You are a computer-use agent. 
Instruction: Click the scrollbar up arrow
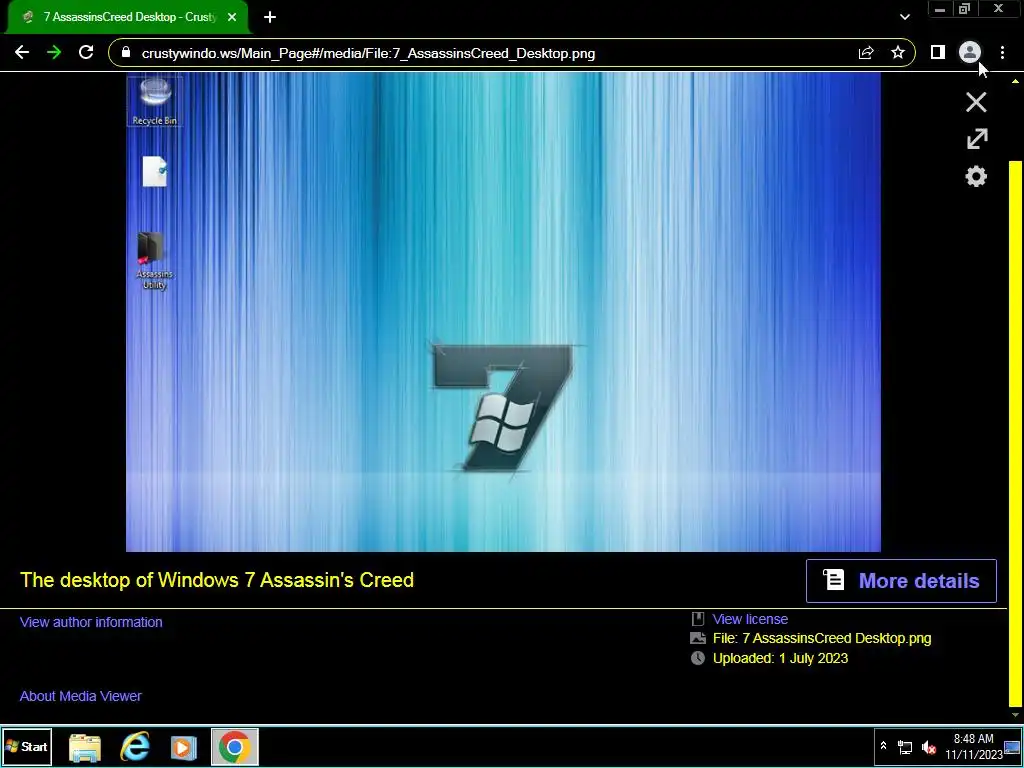pos(1015,81)
